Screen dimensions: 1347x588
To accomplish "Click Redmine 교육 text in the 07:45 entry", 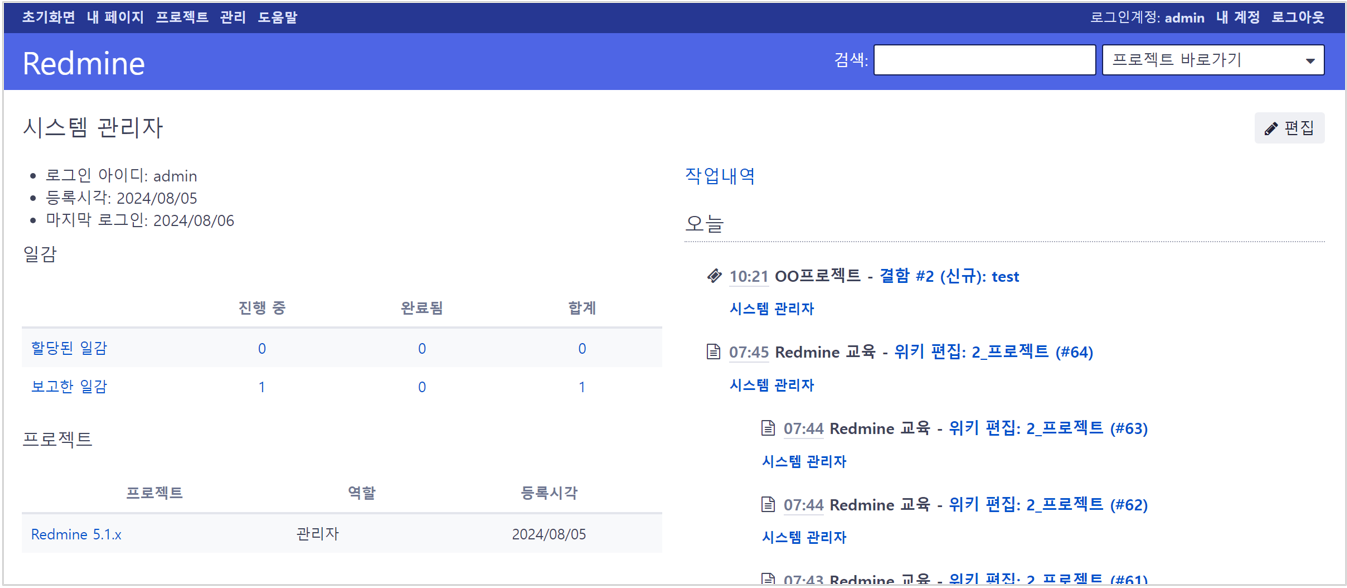I will [x=825, y=352].
